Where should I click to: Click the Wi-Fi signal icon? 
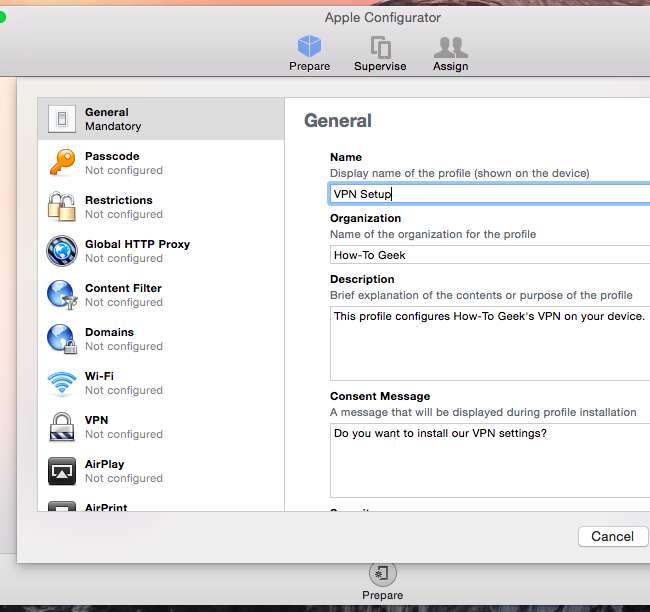[62, 383]
